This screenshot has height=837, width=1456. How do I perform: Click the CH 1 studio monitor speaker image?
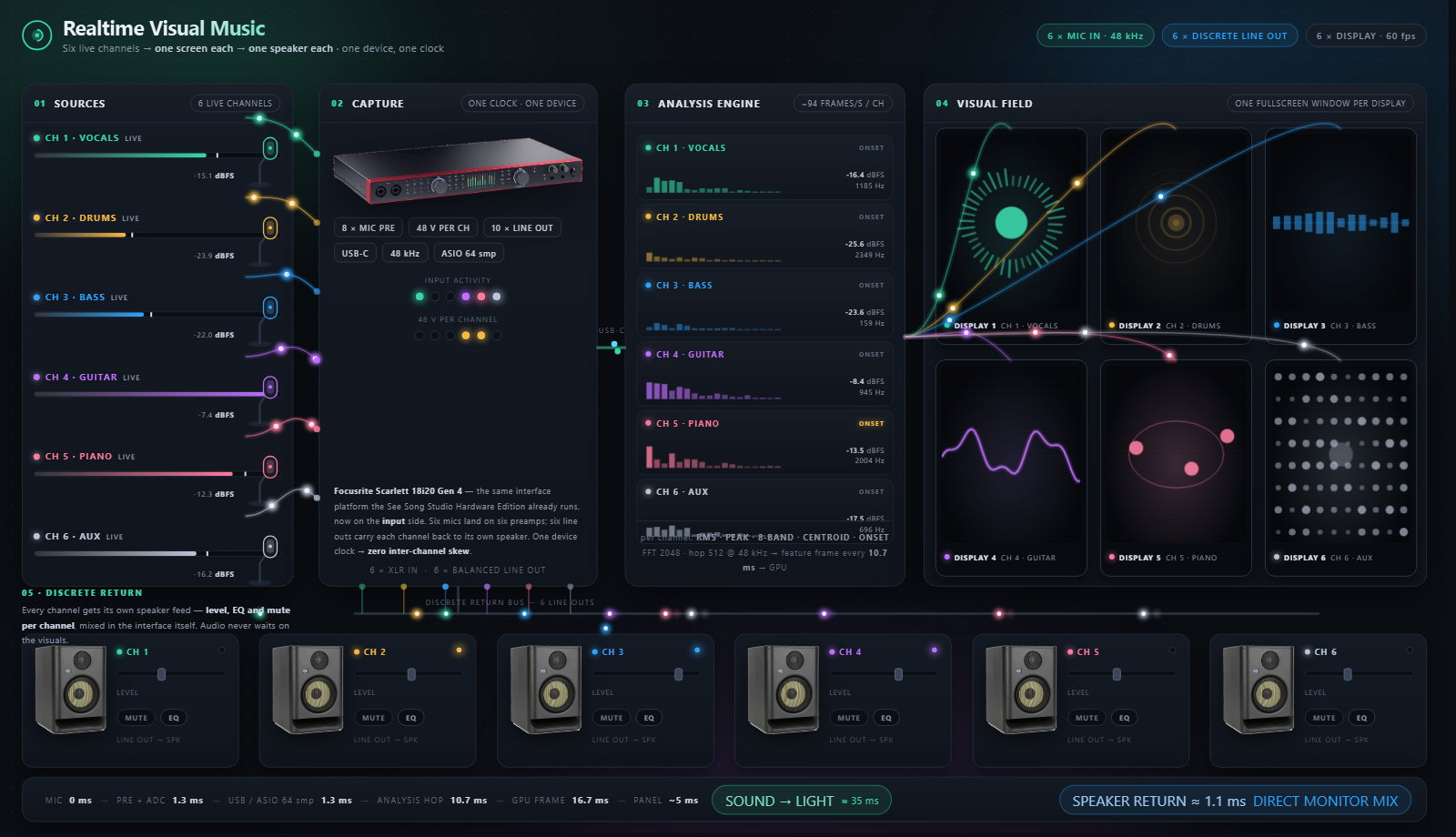click(71, 690)
